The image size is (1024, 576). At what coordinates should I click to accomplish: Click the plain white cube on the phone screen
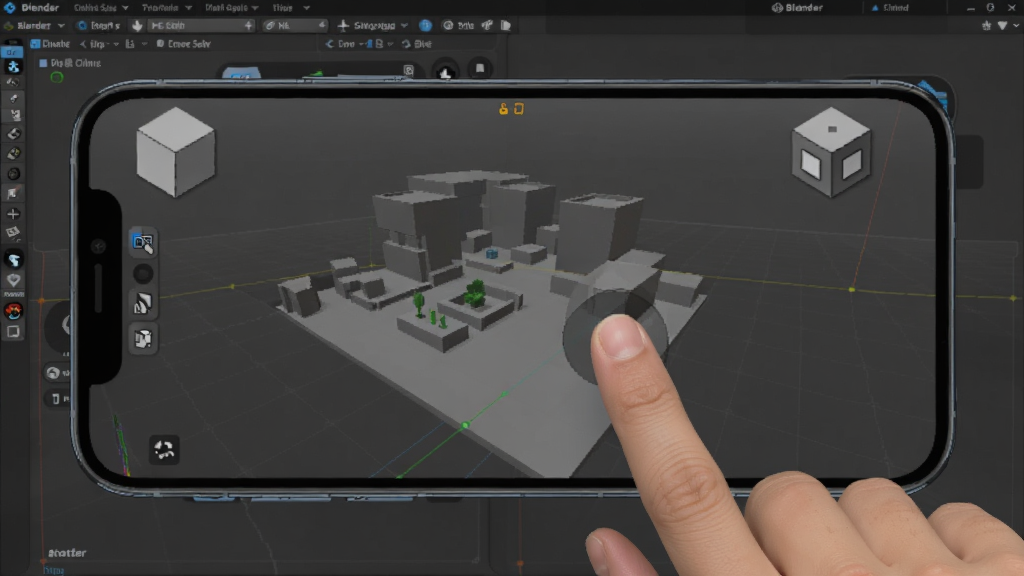click(x=176, y=152)
